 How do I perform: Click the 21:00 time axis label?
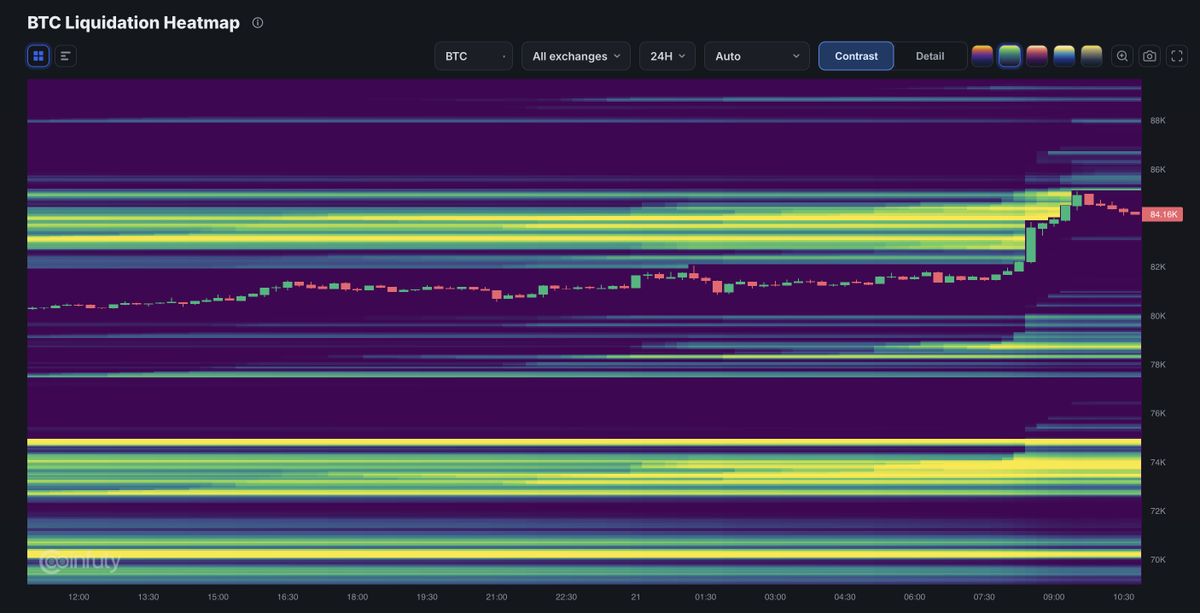(496, 597)
